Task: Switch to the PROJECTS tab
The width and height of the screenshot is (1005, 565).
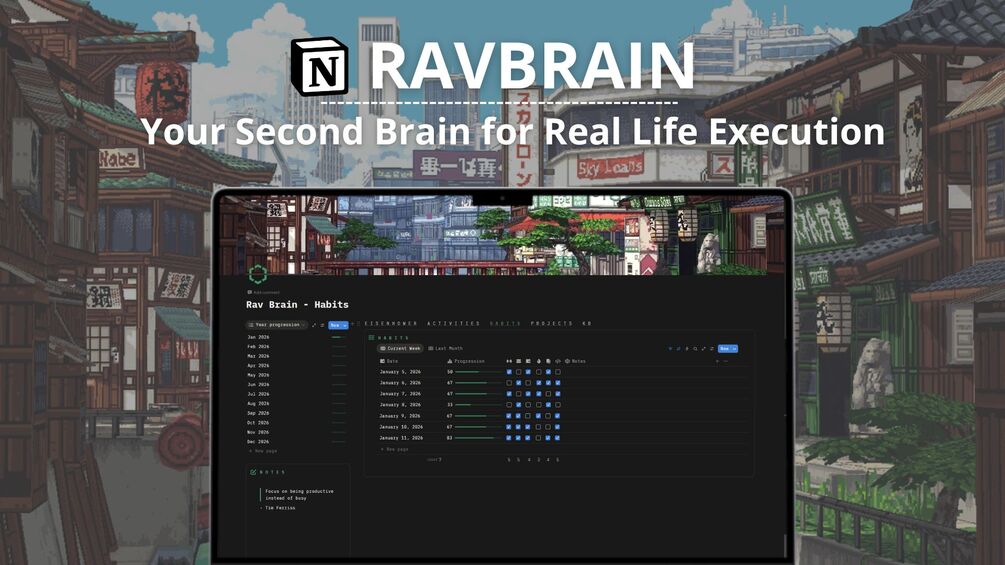Action: 552,323
